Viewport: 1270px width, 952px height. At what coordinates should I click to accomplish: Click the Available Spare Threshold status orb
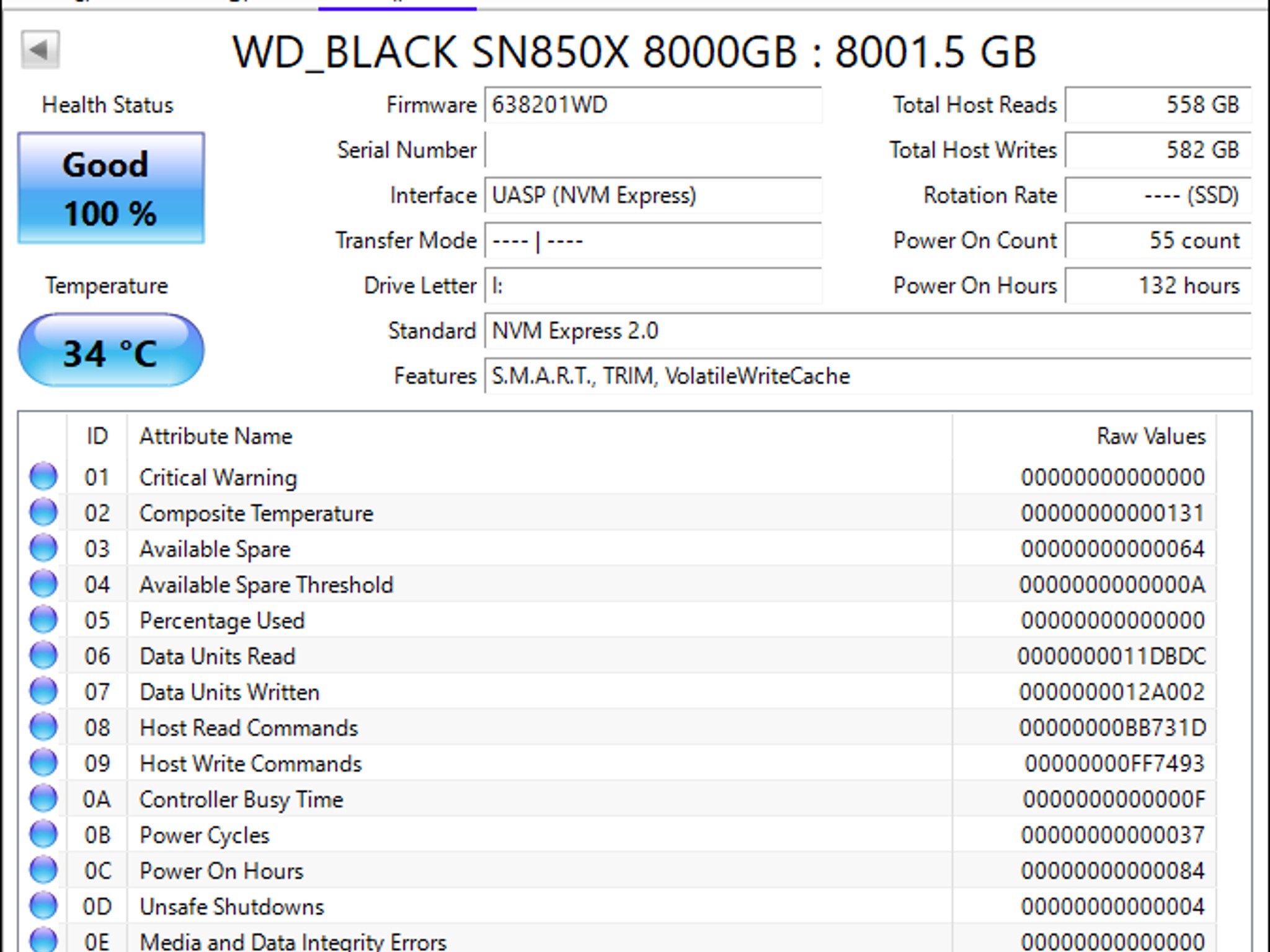[x=43, y=584]
